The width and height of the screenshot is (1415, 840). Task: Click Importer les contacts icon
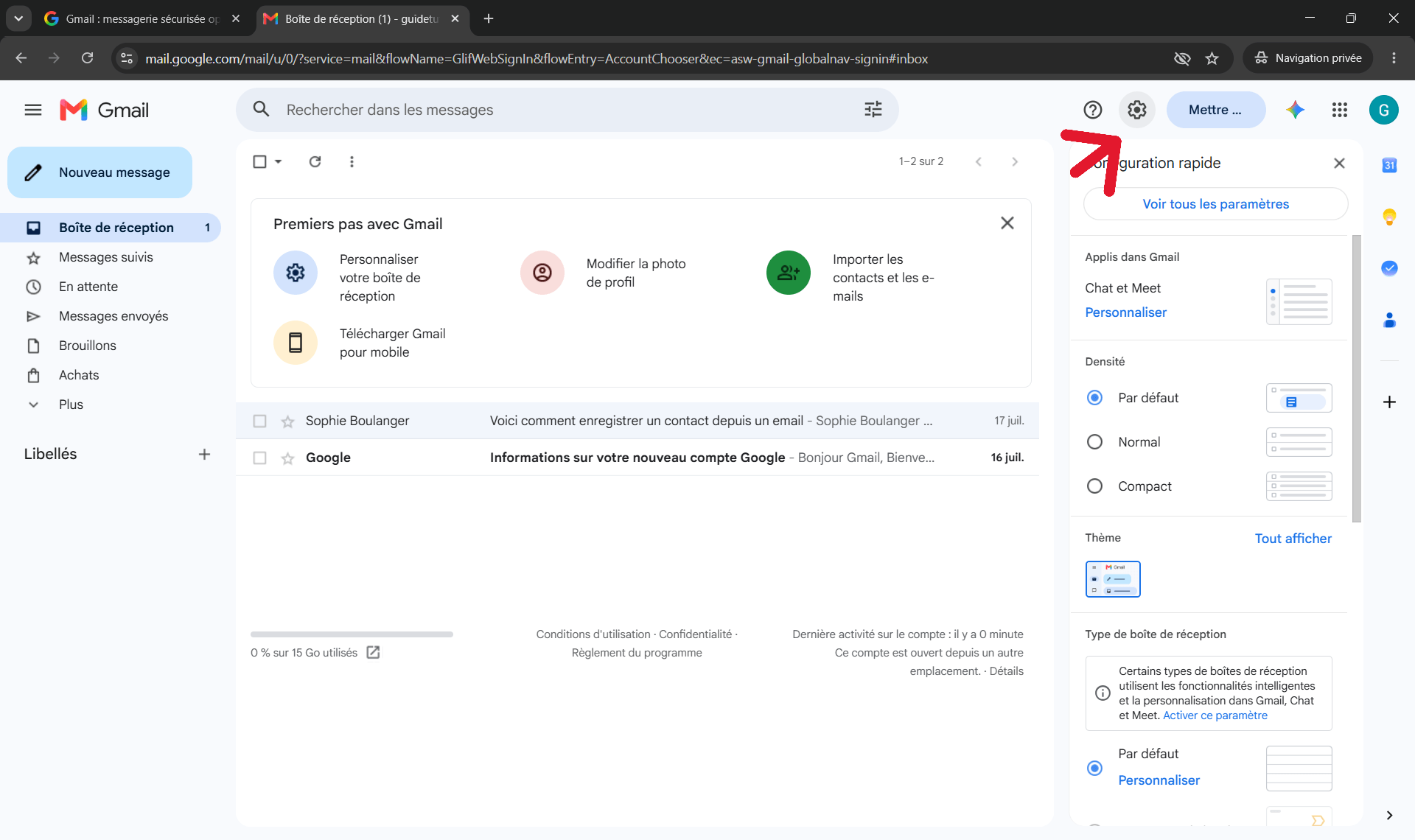point(789,273)
